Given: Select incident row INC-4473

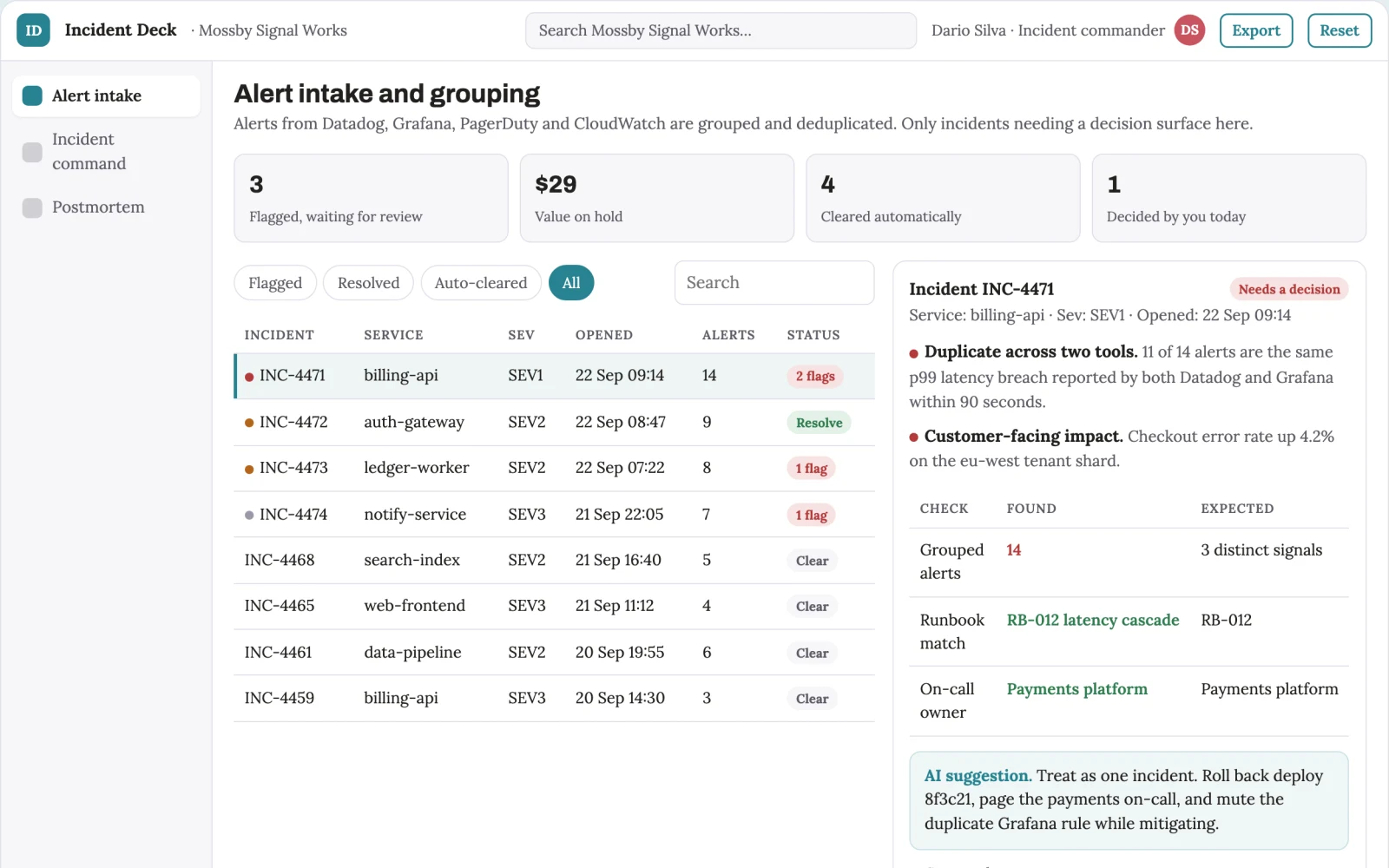Looking at the screenshot, I should (x=554, y=469).
